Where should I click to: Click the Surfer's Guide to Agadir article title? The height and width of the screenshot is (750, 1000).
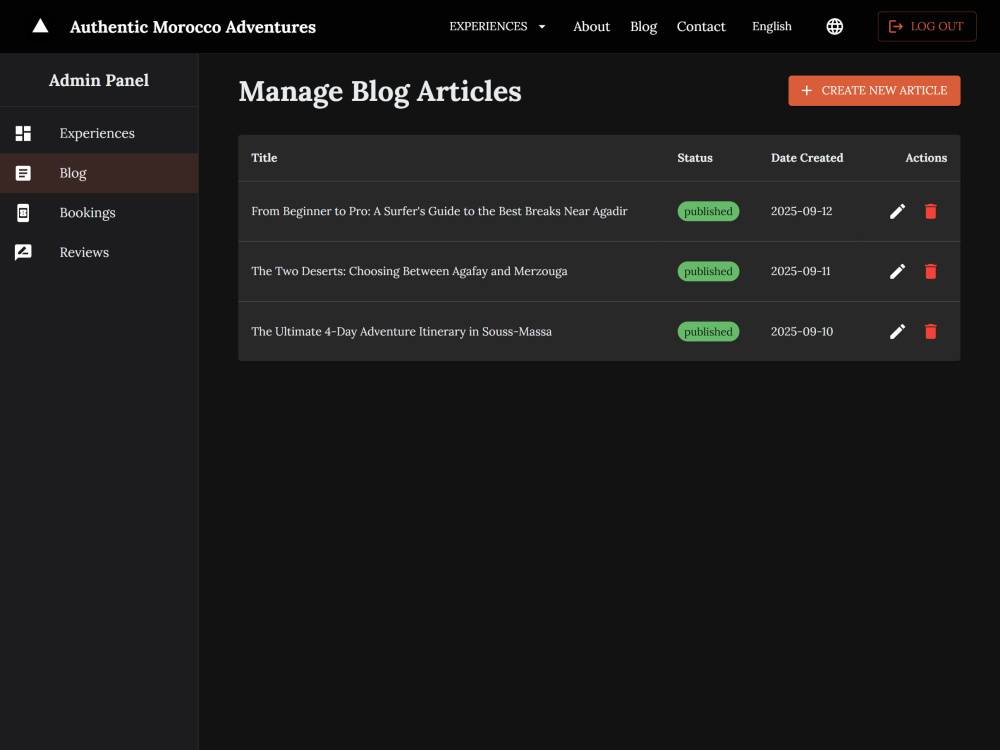(x=439, y=211)
